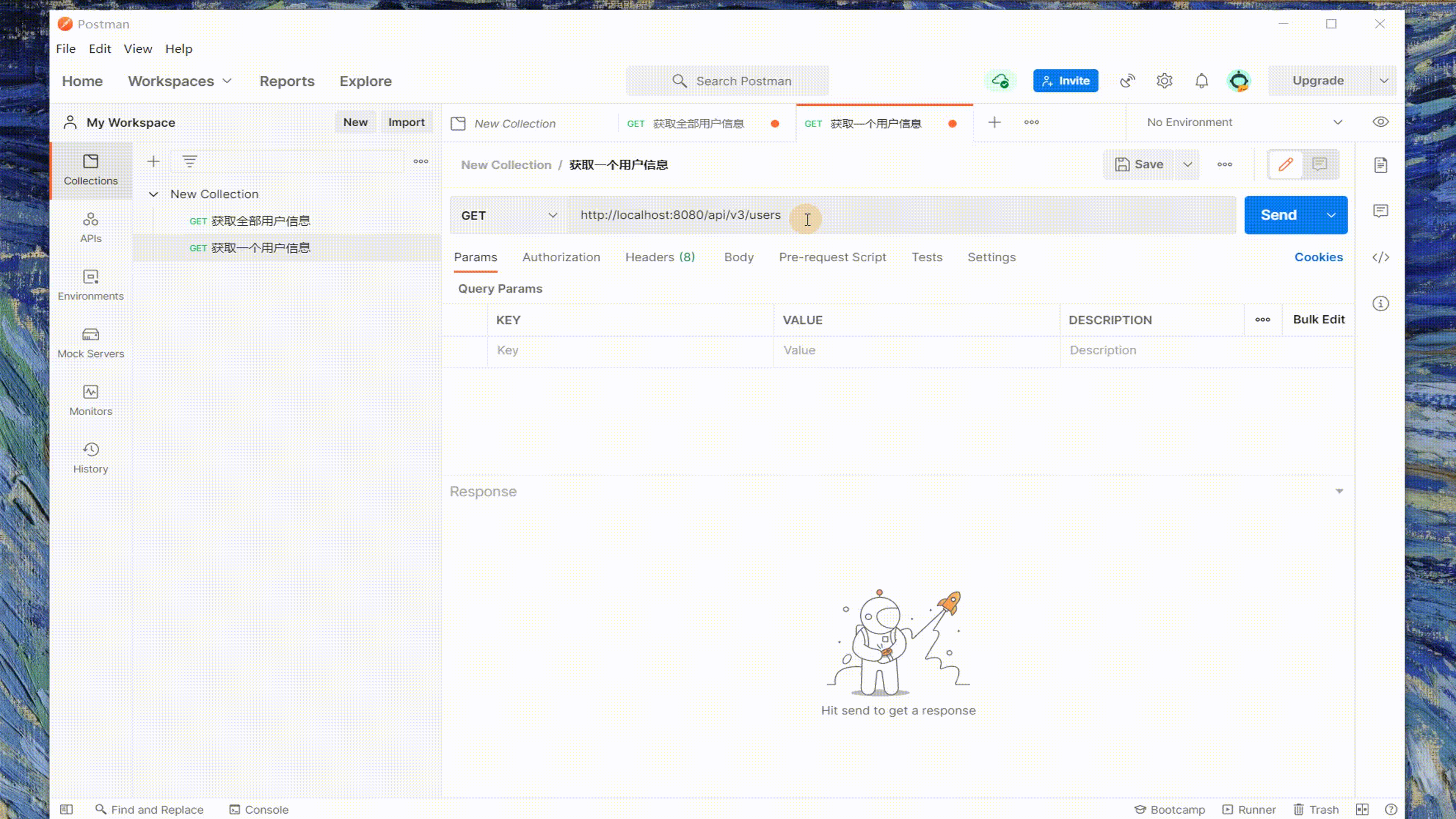Open the comments pane icon in right sidebar
Screen dimensions: 1456x819
(1381, 211)
